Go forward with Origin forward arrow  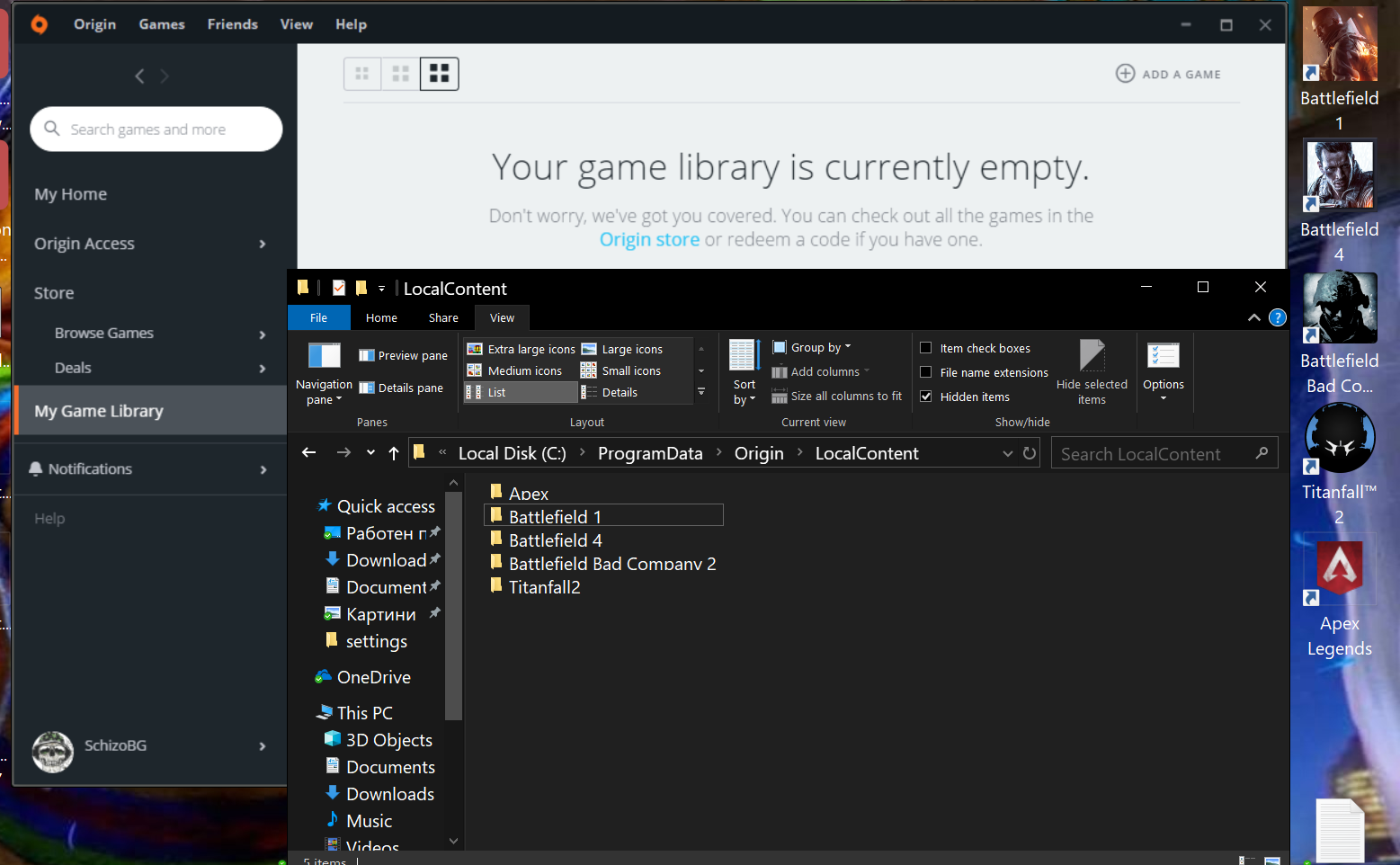(x=165, y=76)
